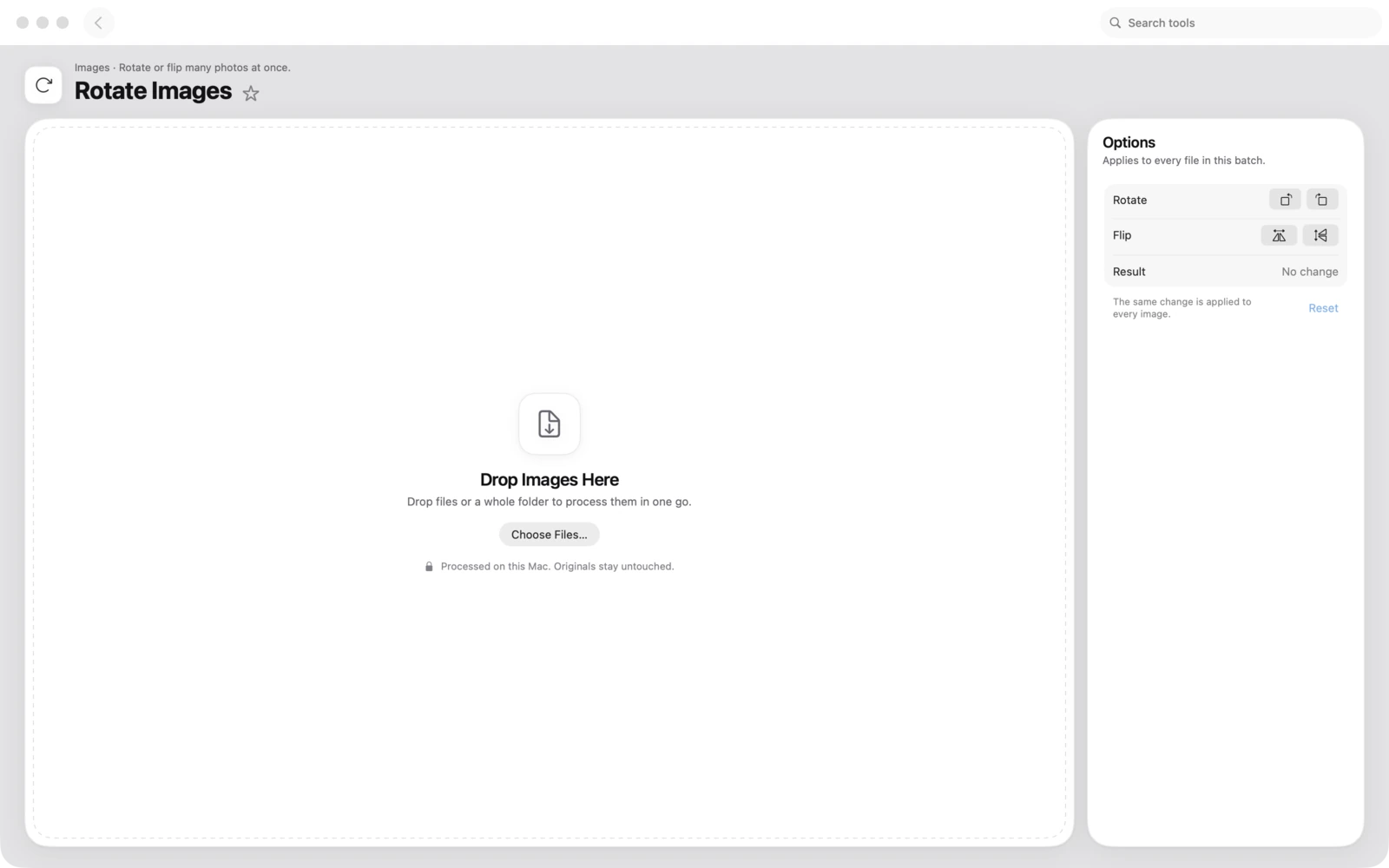Click 'Processed on this Mac' privacy note
The width and height of the screenshot is (1389, 868).
557,567
